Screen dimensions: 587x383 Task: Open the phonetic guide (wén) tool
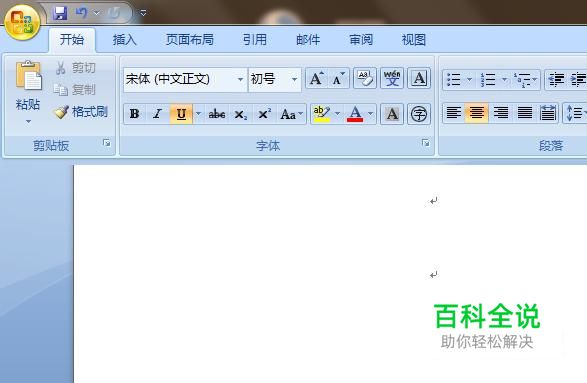pos(392,79)
